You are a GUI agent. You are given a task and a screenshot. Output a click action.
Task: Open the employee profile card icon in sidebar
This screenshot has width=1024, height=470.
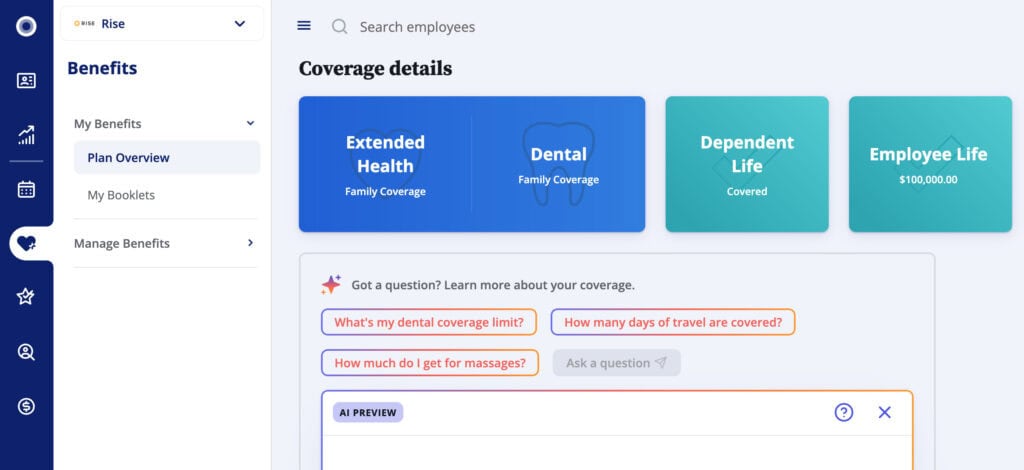[26, 81]
